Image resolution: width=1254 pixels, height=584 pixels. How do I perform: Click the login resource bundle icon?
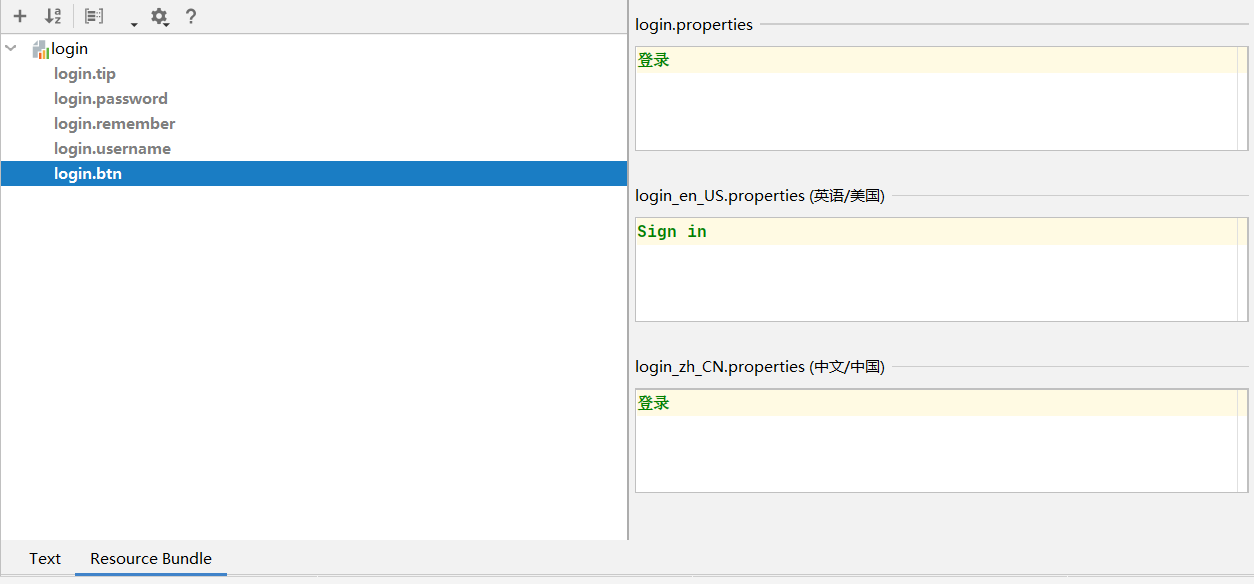(x=41, y=49)
